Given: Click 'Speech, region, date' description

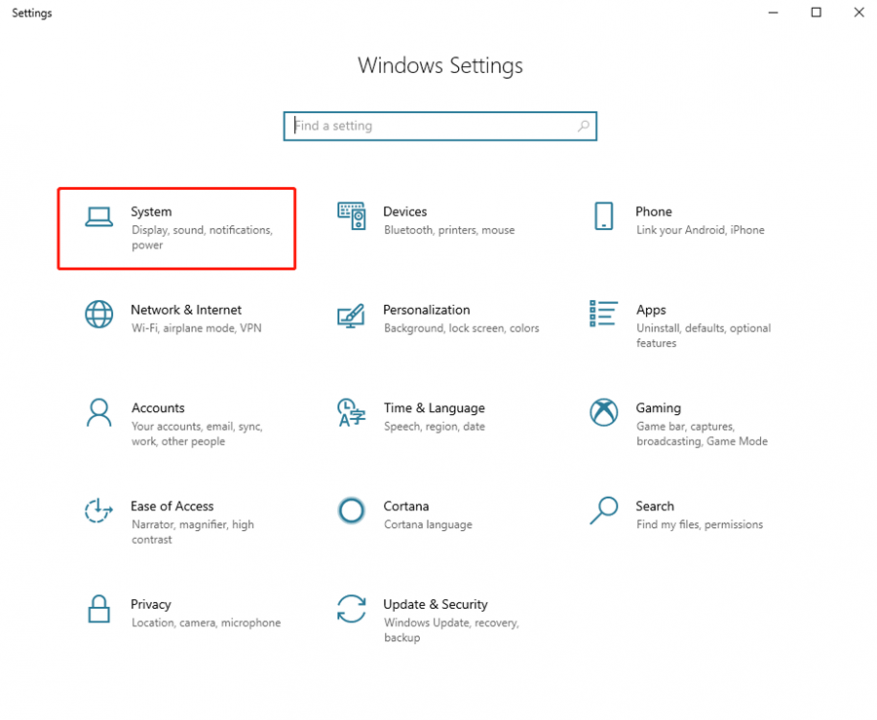Looking at the screenshot, I should 434,427.
